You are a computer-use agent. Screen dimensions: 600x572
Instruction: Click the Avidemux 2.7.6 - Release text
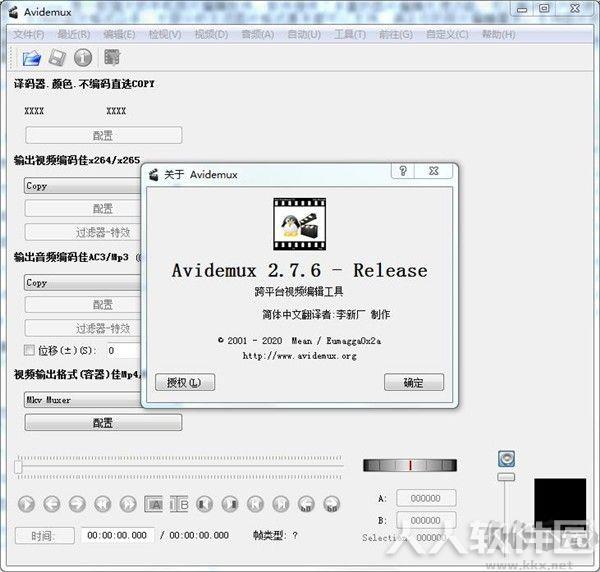(x=300, y=271)
